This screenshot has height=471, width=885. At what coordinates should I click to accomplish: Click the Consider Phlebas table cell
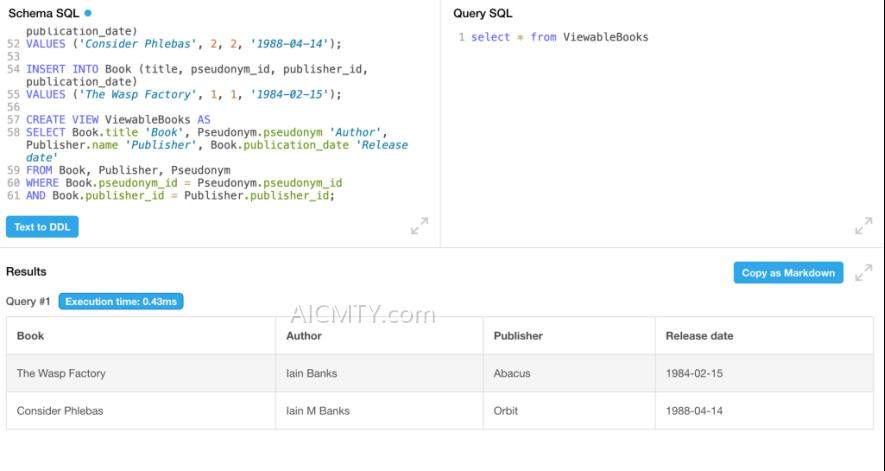(x=60, y=411)
